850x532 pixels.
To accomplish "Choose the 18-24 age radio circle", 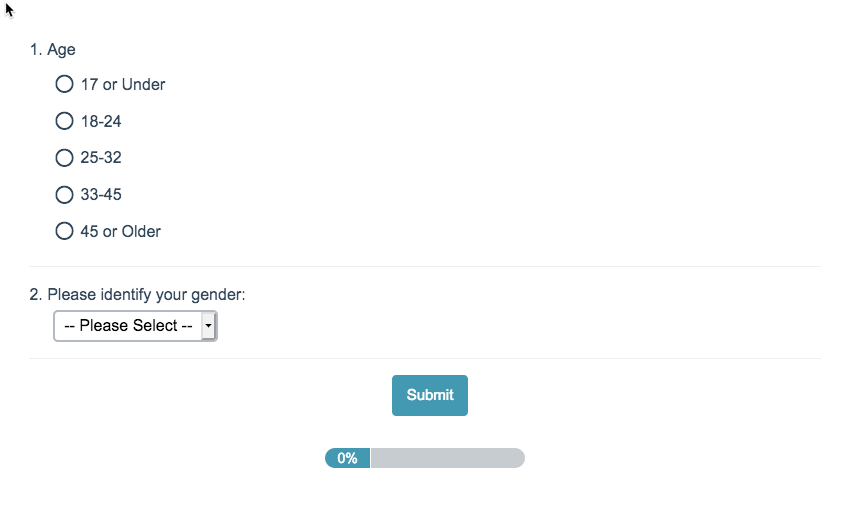I will (64, 121).
